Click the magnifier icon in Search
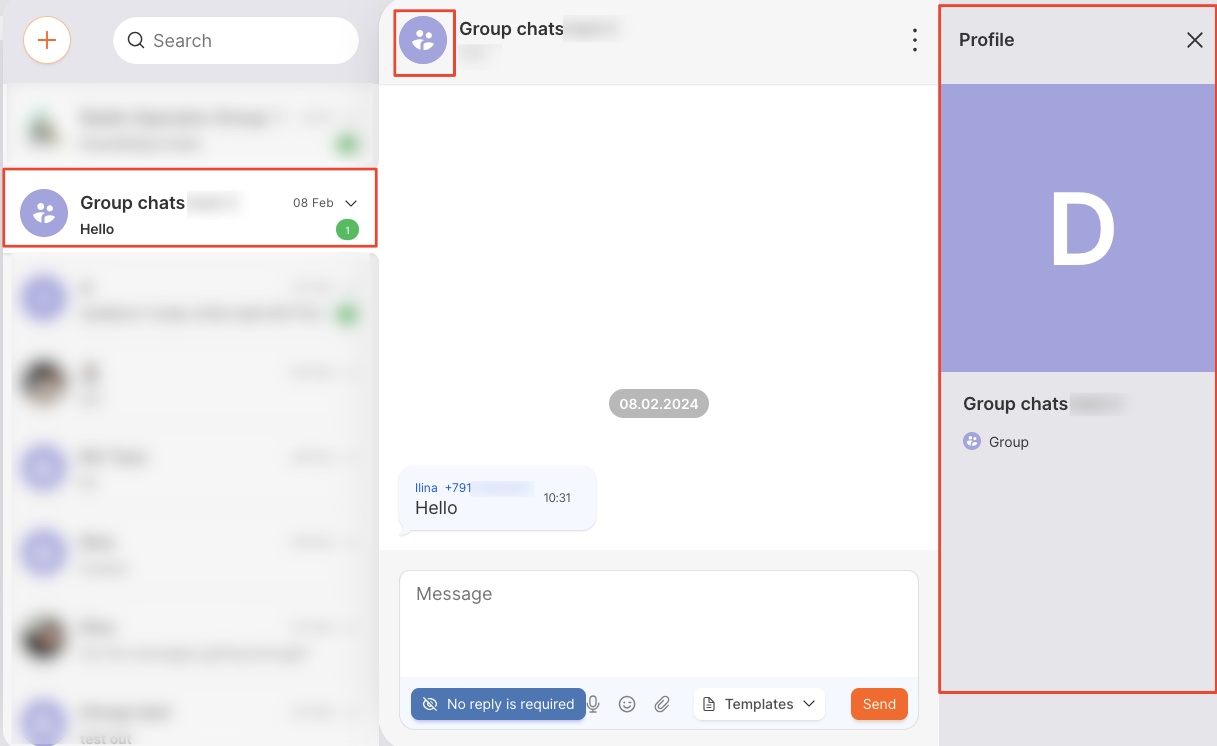 (137, 41)
